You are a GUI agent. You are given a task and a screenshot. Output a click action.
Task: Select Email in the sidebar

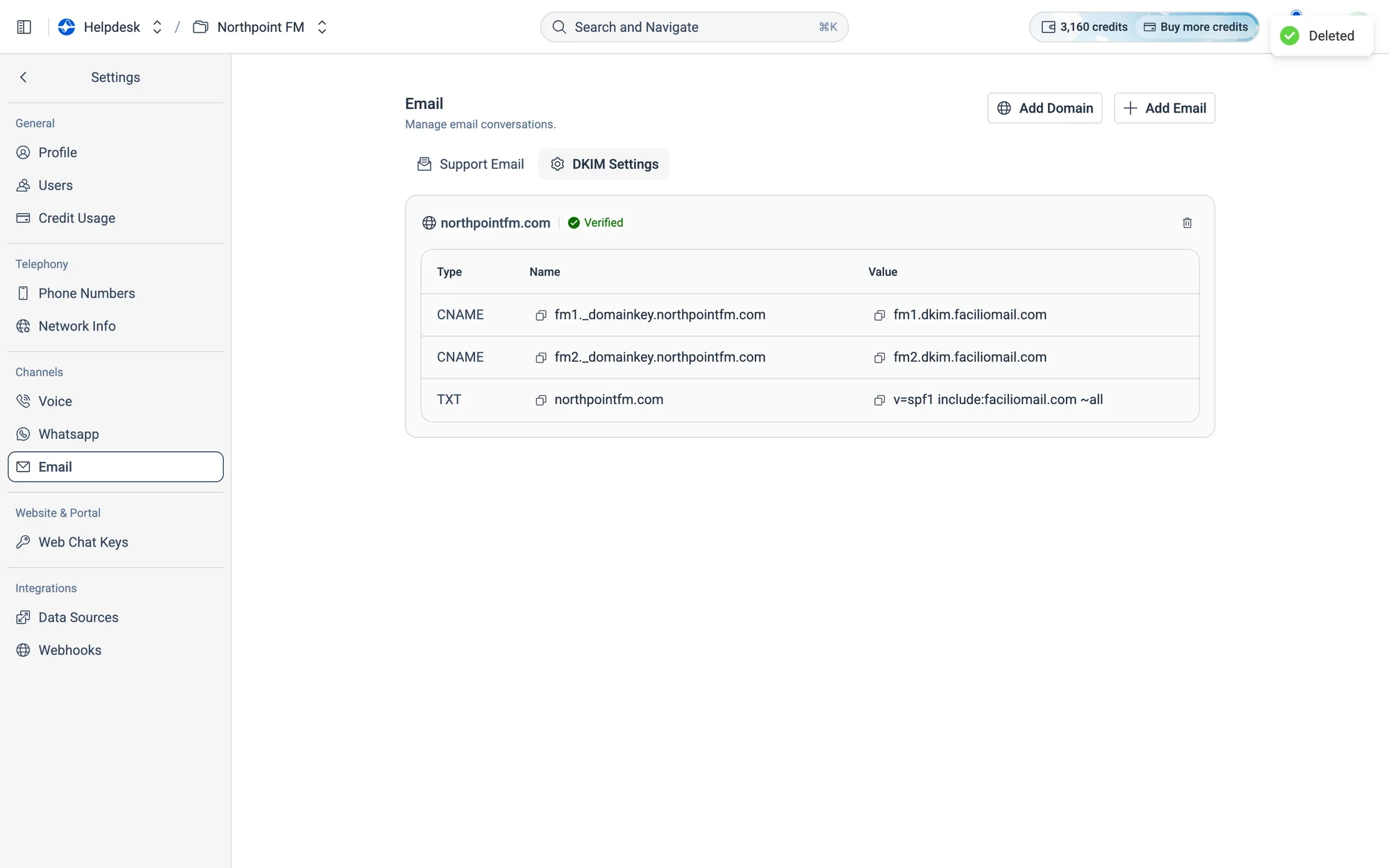click(115, 467)
